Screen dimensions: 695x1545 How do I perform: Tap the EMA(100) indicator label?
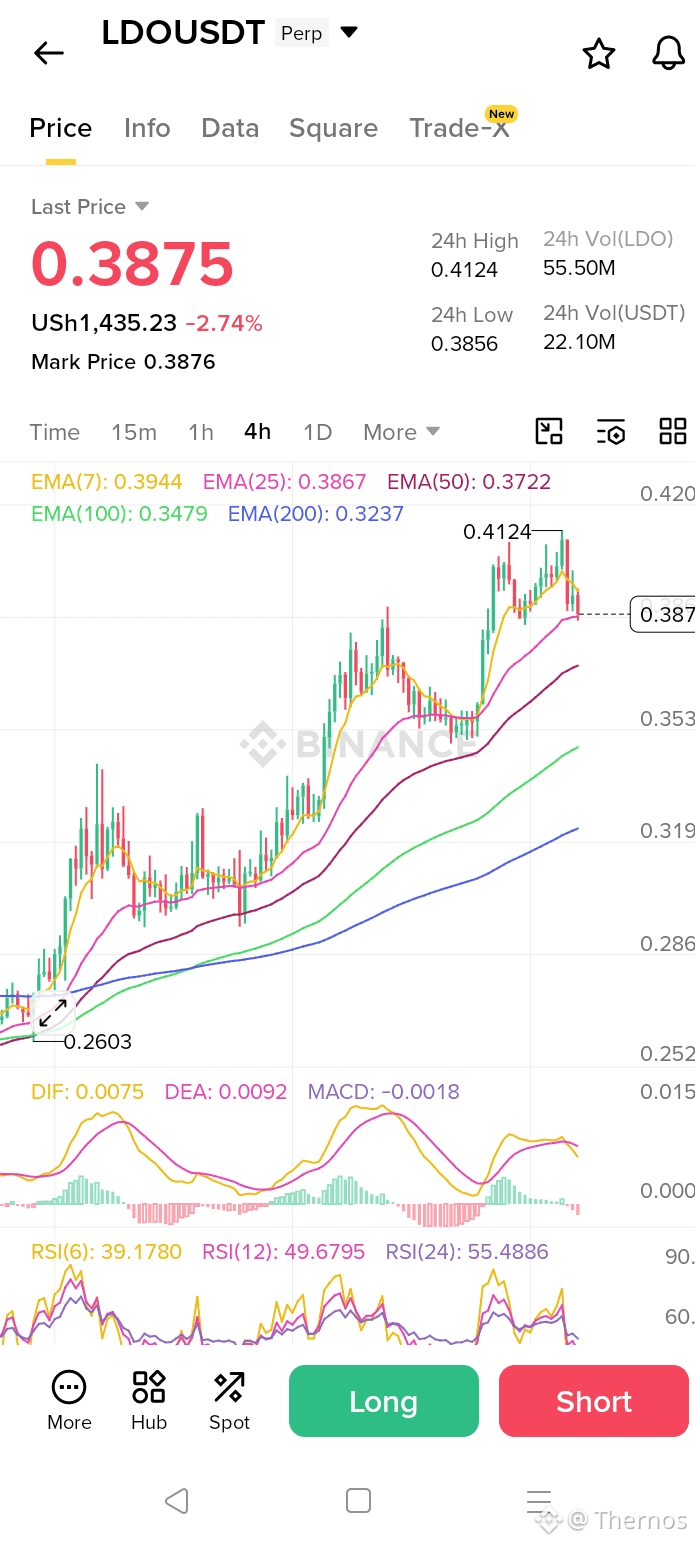click(x=119, y=514)
